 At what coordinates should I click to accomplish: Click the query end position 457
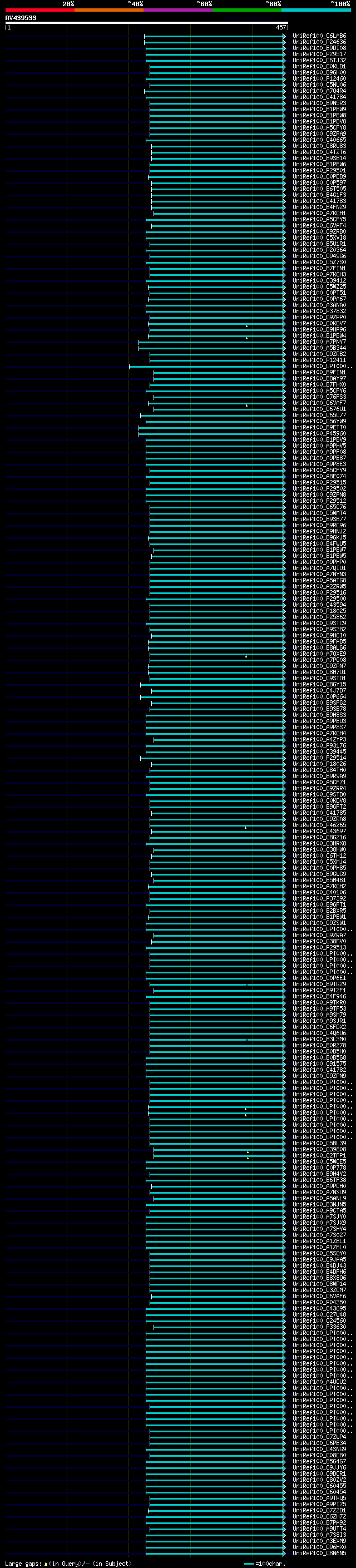tap(280, 27)
